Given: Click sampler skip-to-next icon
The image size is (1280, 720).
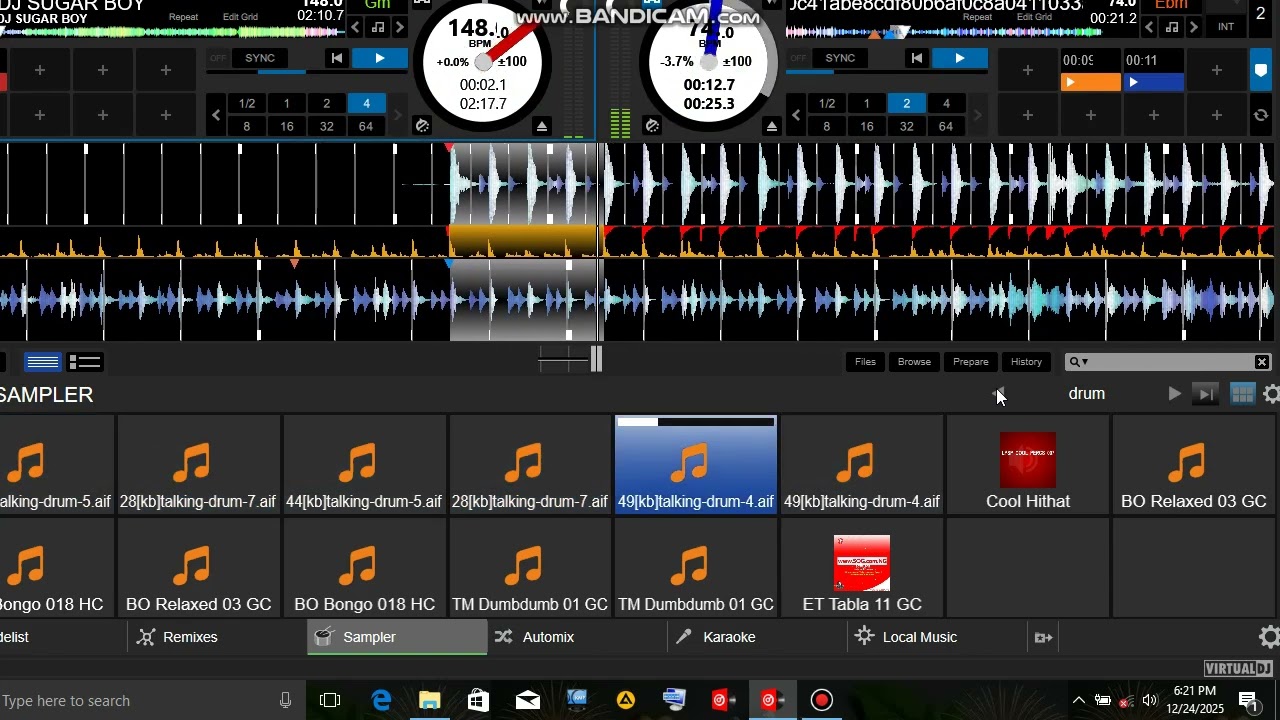Looking at the screenshot, I should (1206, 395).
